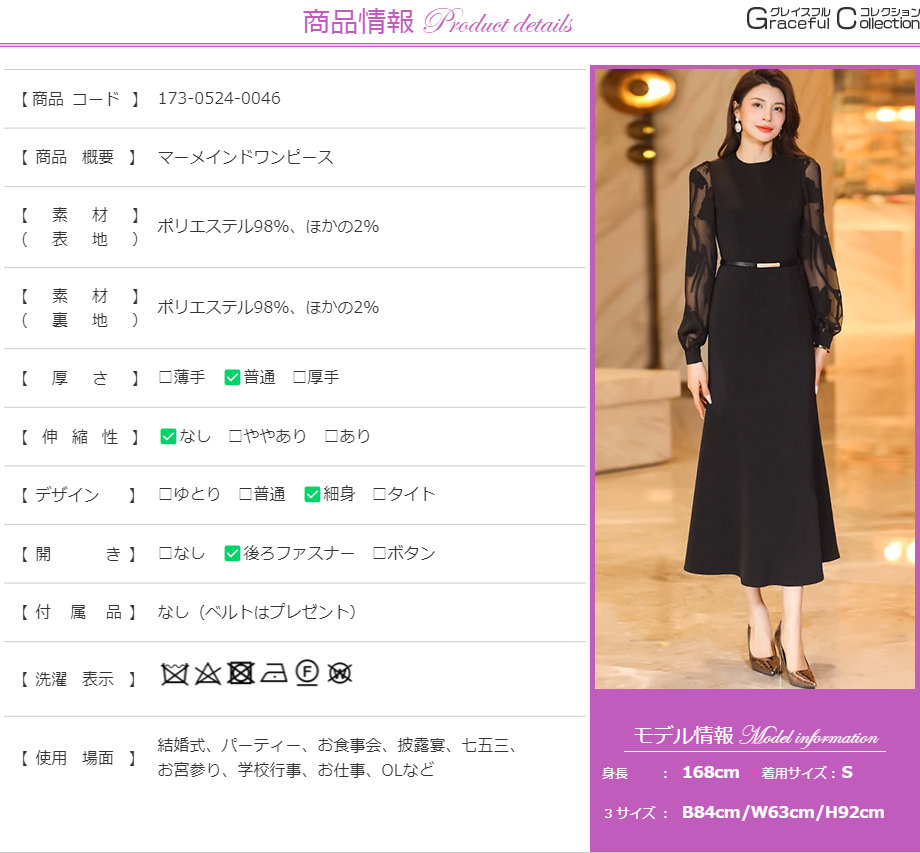The width and height of the screenshot is (920, 853).
Task: Uncheck the 普通 thickness checkbox
Action: [x=232, y=377]
